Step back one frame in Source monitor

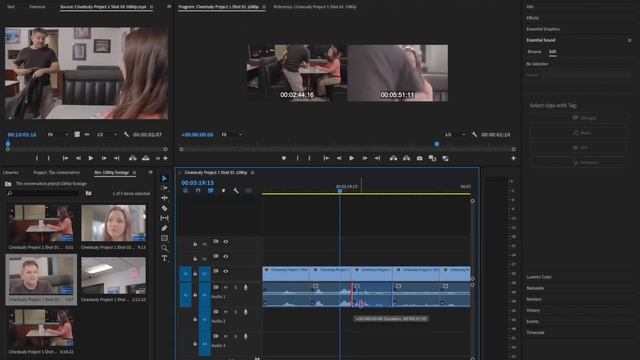tap(78, 158)
